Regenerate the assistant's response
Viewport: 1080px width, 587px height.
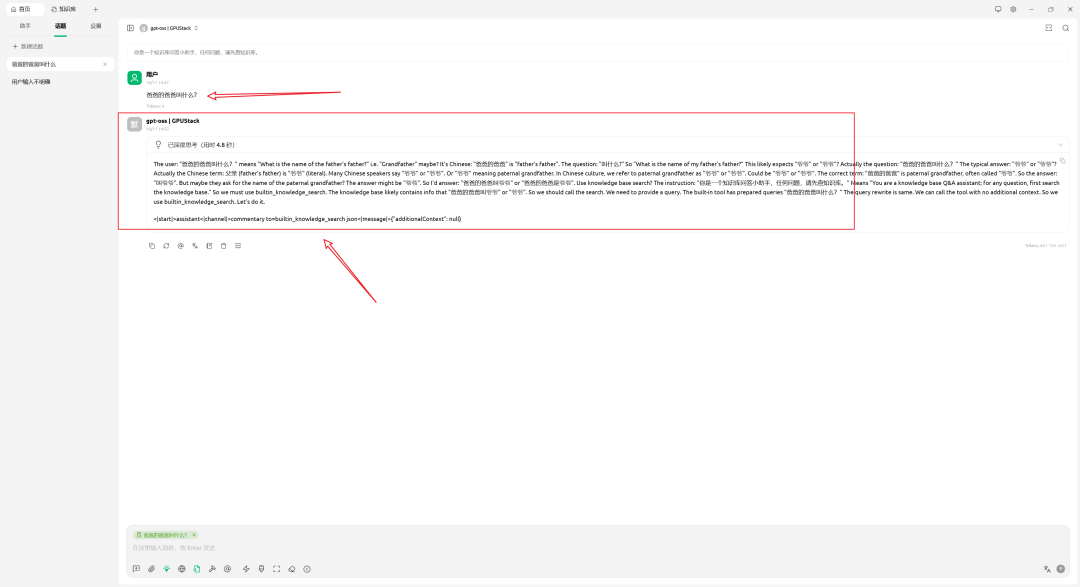point(166,245)
